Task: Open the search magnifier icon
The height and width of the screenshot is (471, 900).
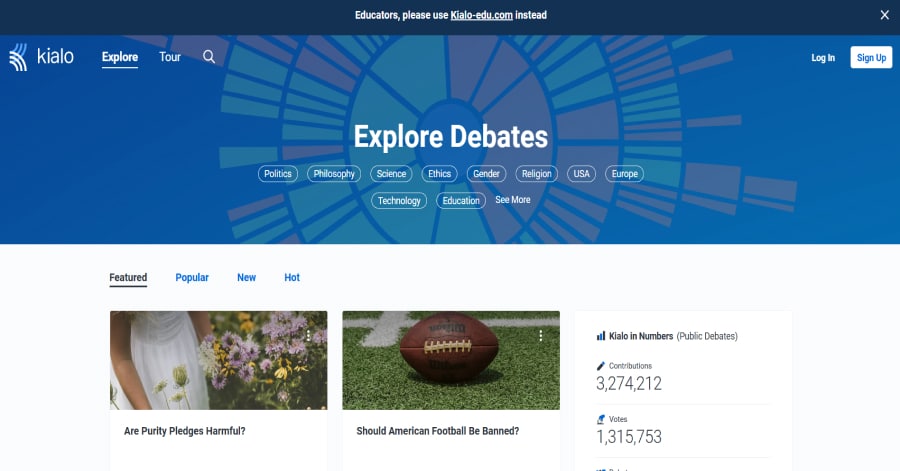Action: click(209, 57)
